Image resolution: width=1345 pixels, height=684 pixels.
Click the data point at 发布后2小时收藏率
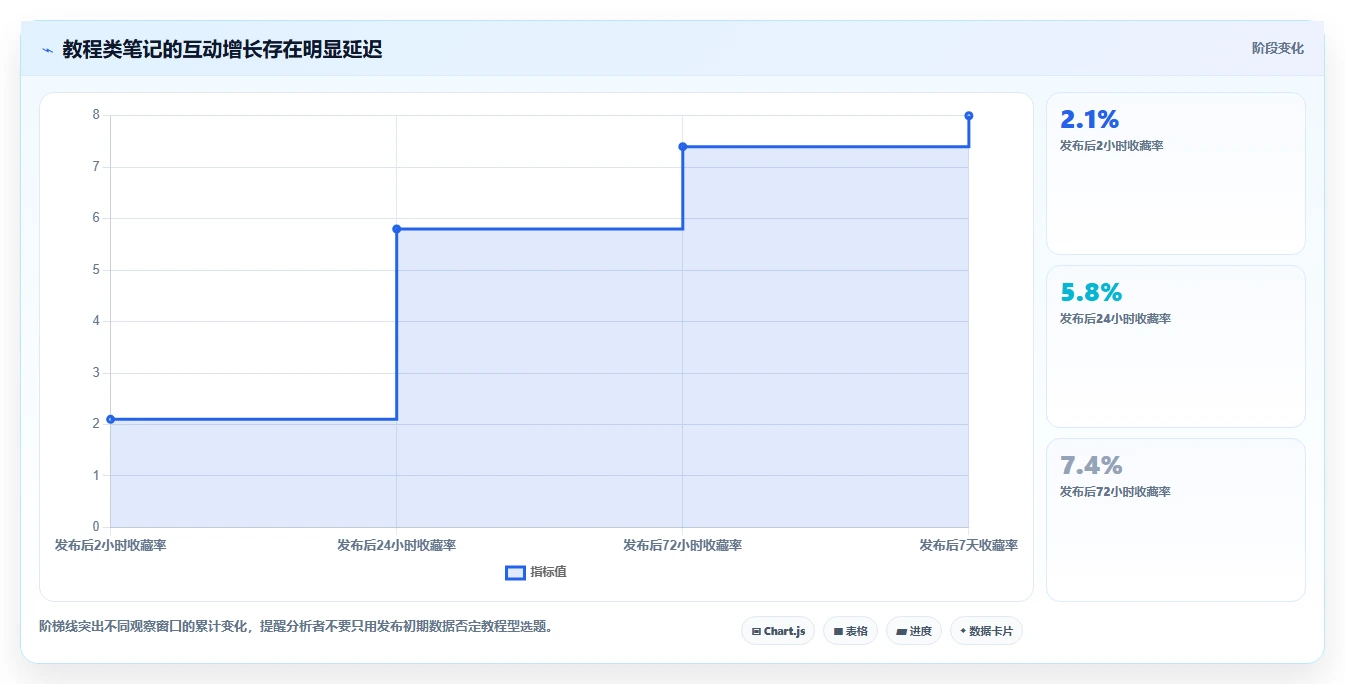tap(110, 419)
